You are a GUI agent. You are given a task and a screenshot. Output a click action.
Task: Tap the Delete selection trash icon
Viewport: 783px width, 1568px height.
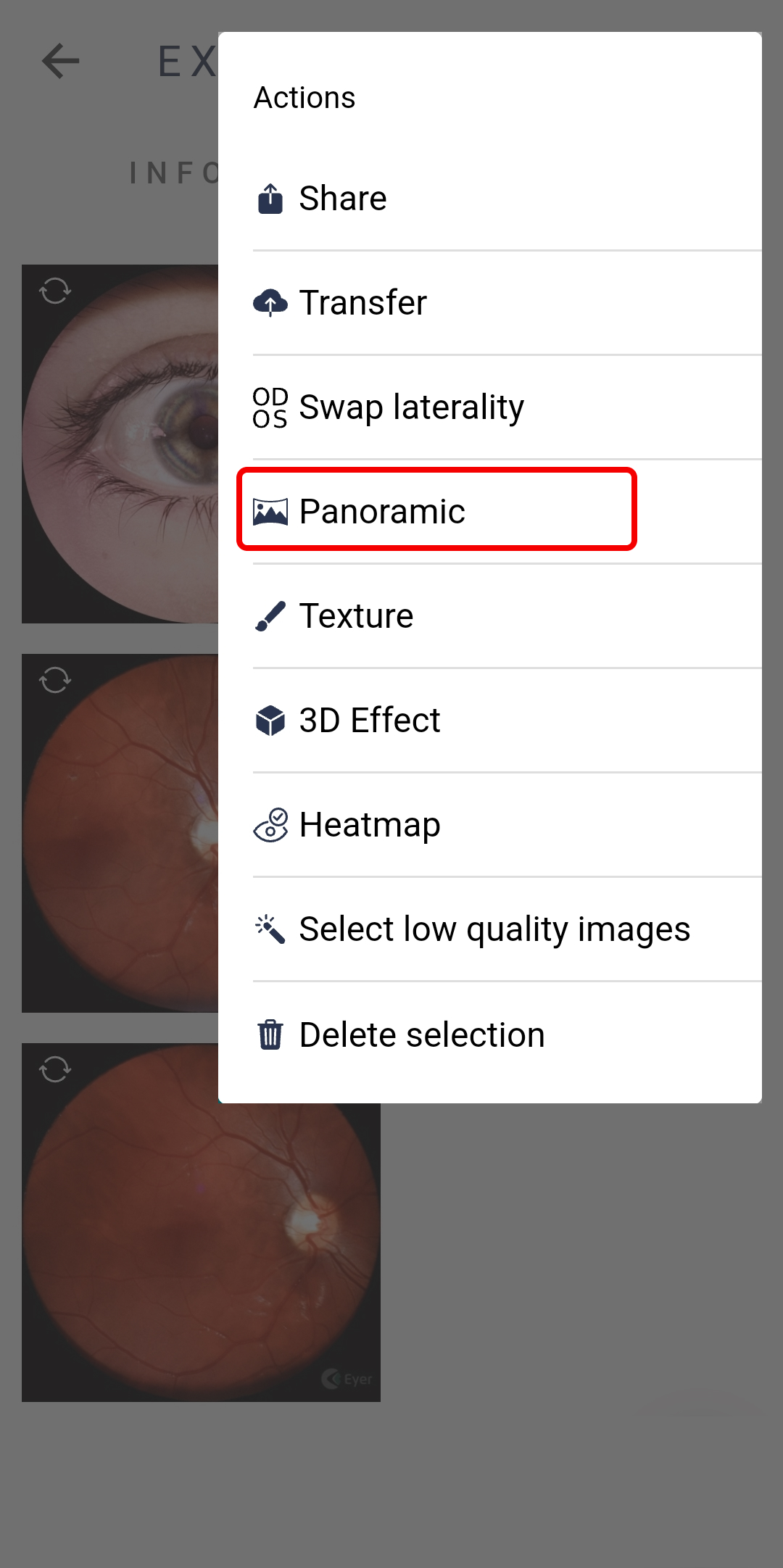pos(270,1034)
